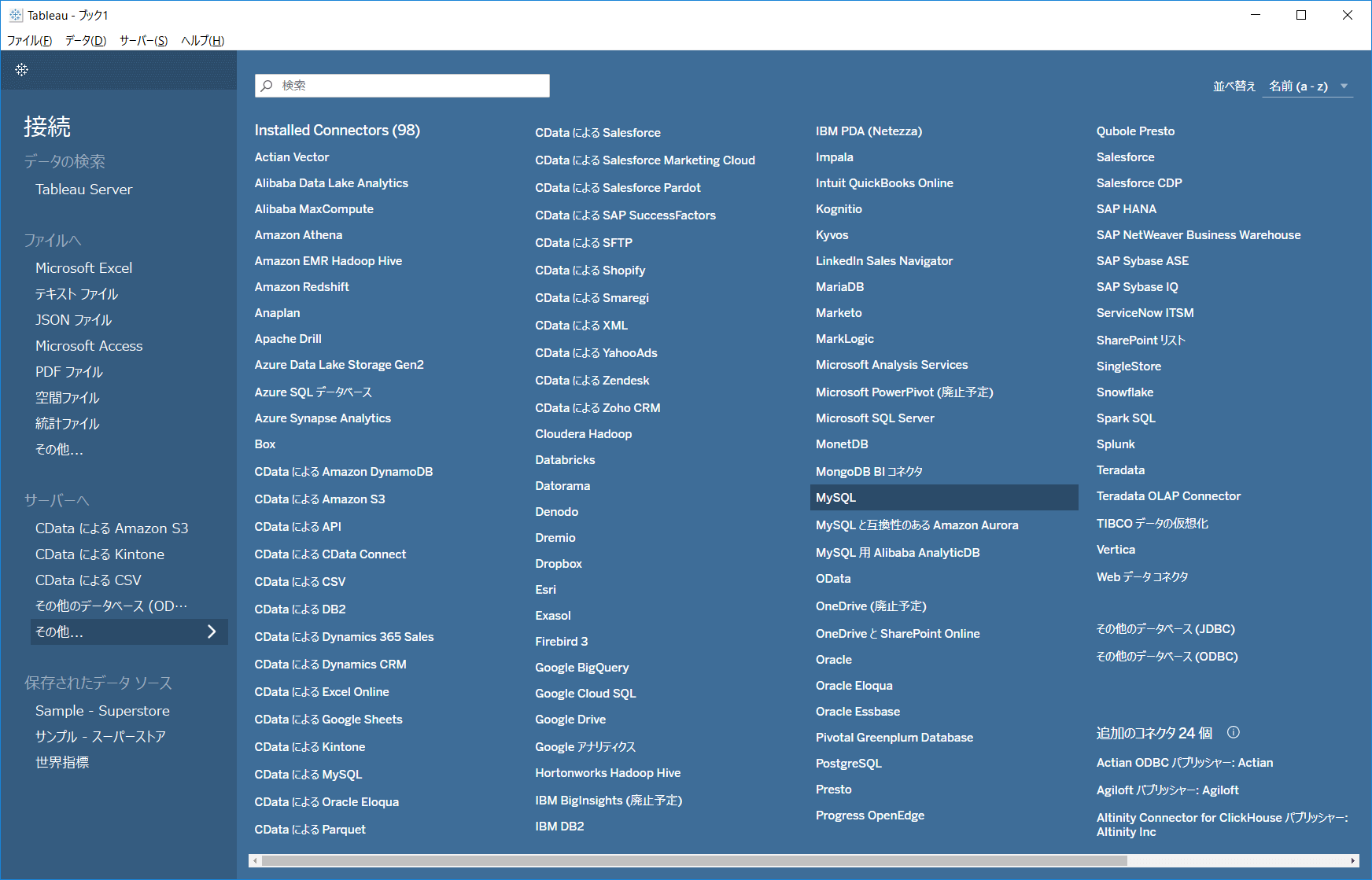Select the Dropbox connector
1372x880 pixels.
[559, 564]
